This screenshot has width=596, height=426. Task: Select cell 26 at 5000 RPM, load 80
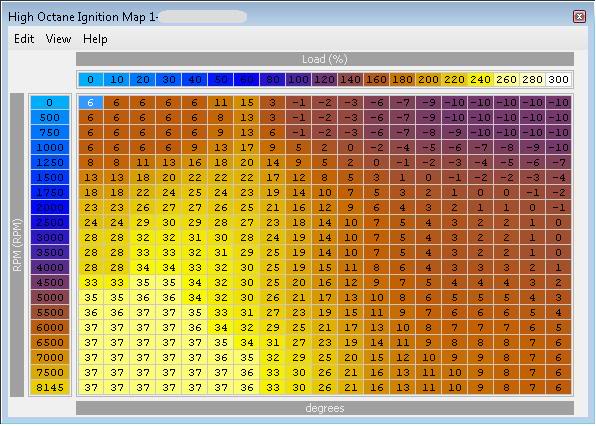click(273, 298)
